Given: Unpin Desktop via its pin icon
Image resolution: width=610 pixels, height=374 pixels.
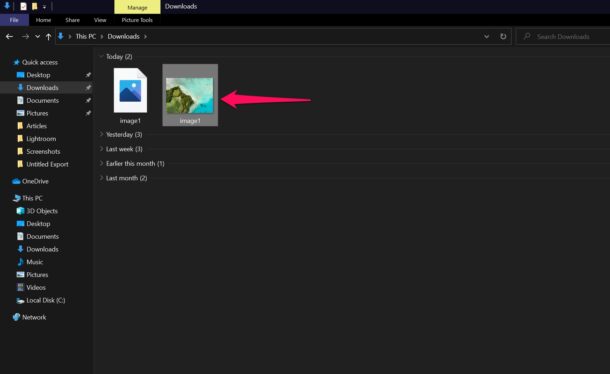Looking at the screenshot, I should 88,75.
